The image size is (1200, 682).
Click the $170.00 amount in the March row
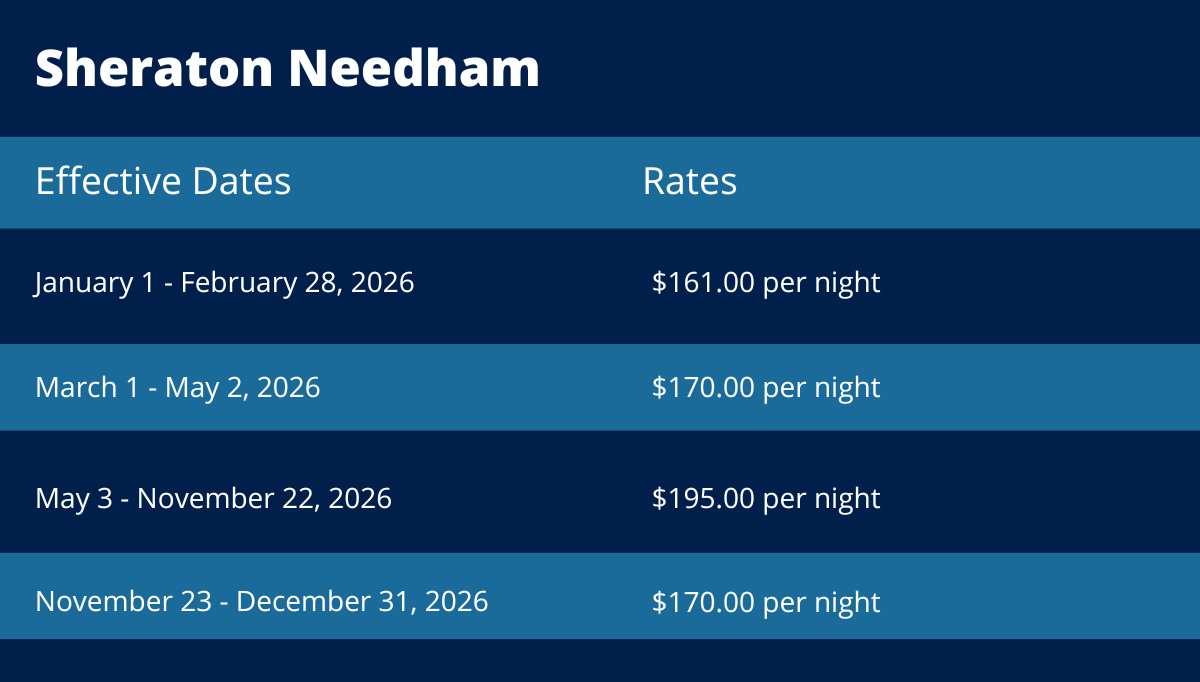[x=703, y=387]
